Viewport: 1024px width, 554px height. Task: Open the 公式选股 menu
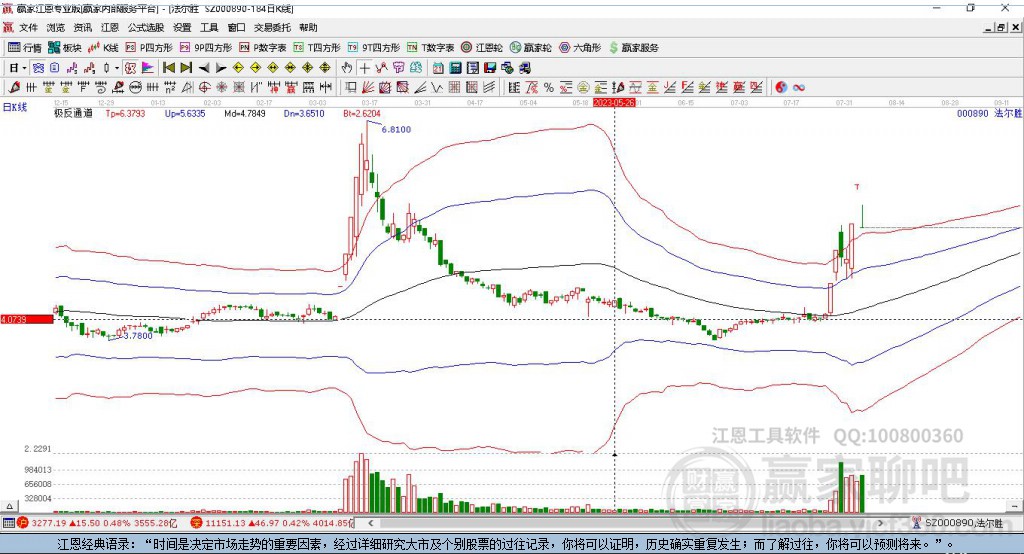point(146,27)
